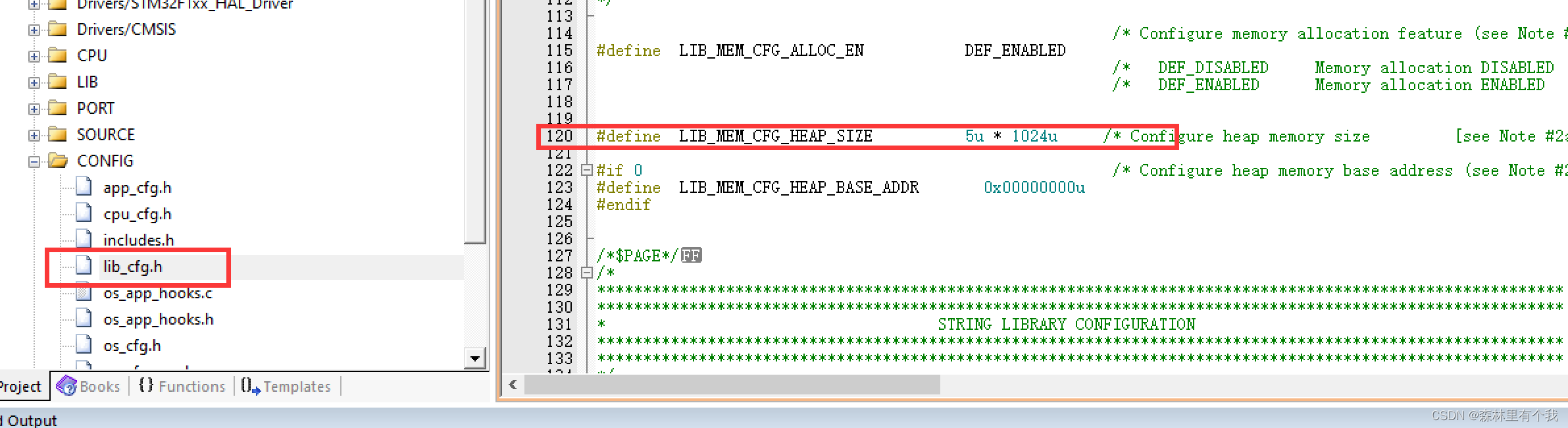This screenshot has height=428, width=1568.
Task: Click the LIB_MEM_CFG_HEAP_SIZE macro name
Action: pos(775,136)
